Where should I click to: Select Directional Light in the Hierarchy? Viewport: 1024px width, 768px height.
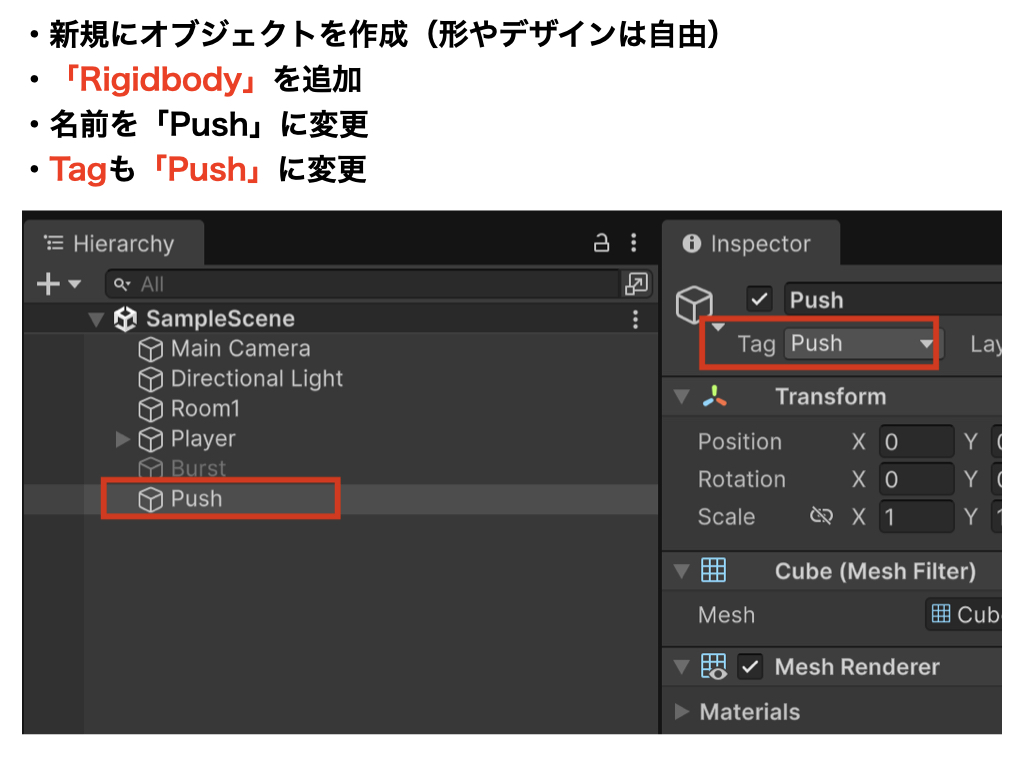click(x=256, y=379)
